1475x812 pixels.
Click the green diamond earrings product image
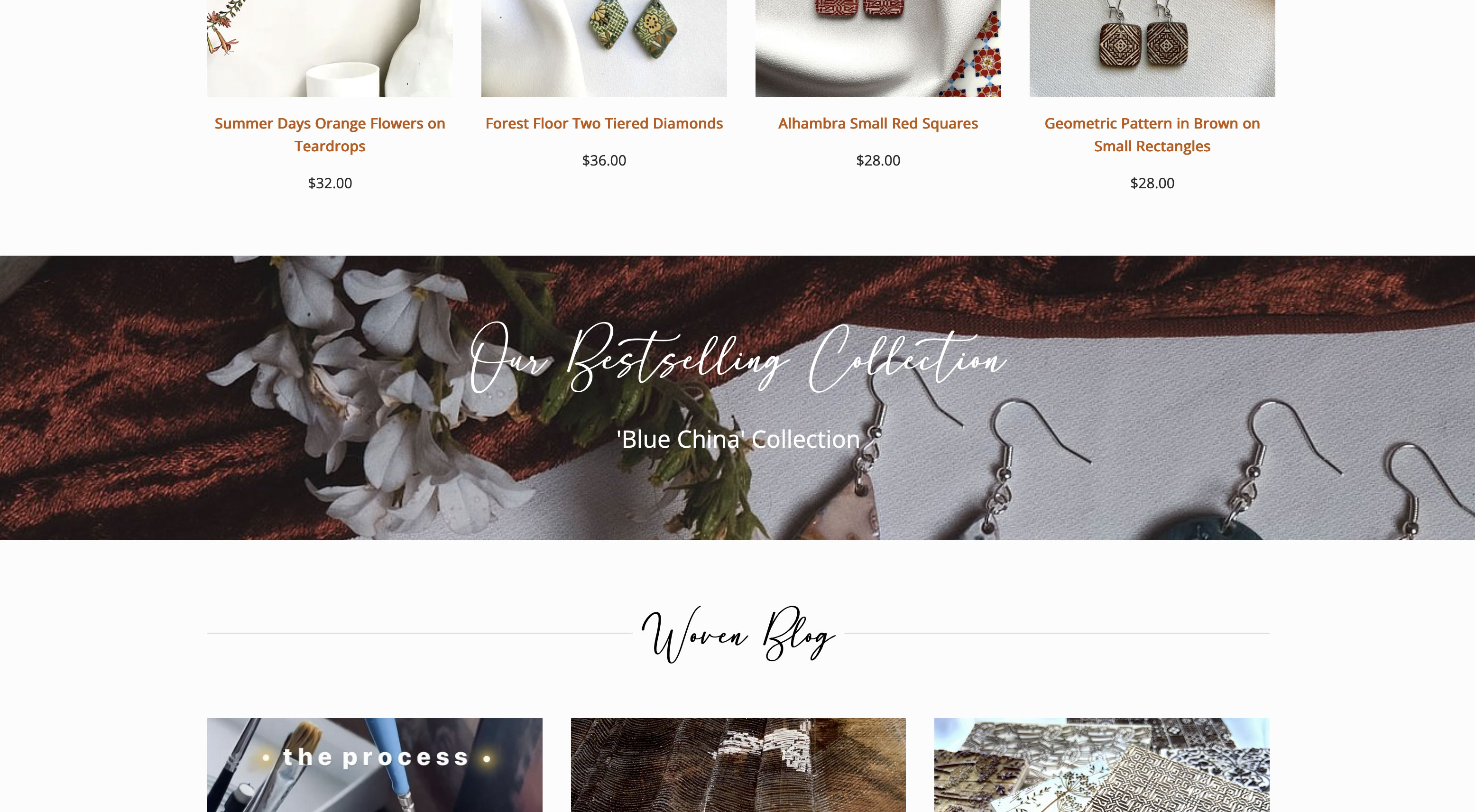tap(604, 48)
